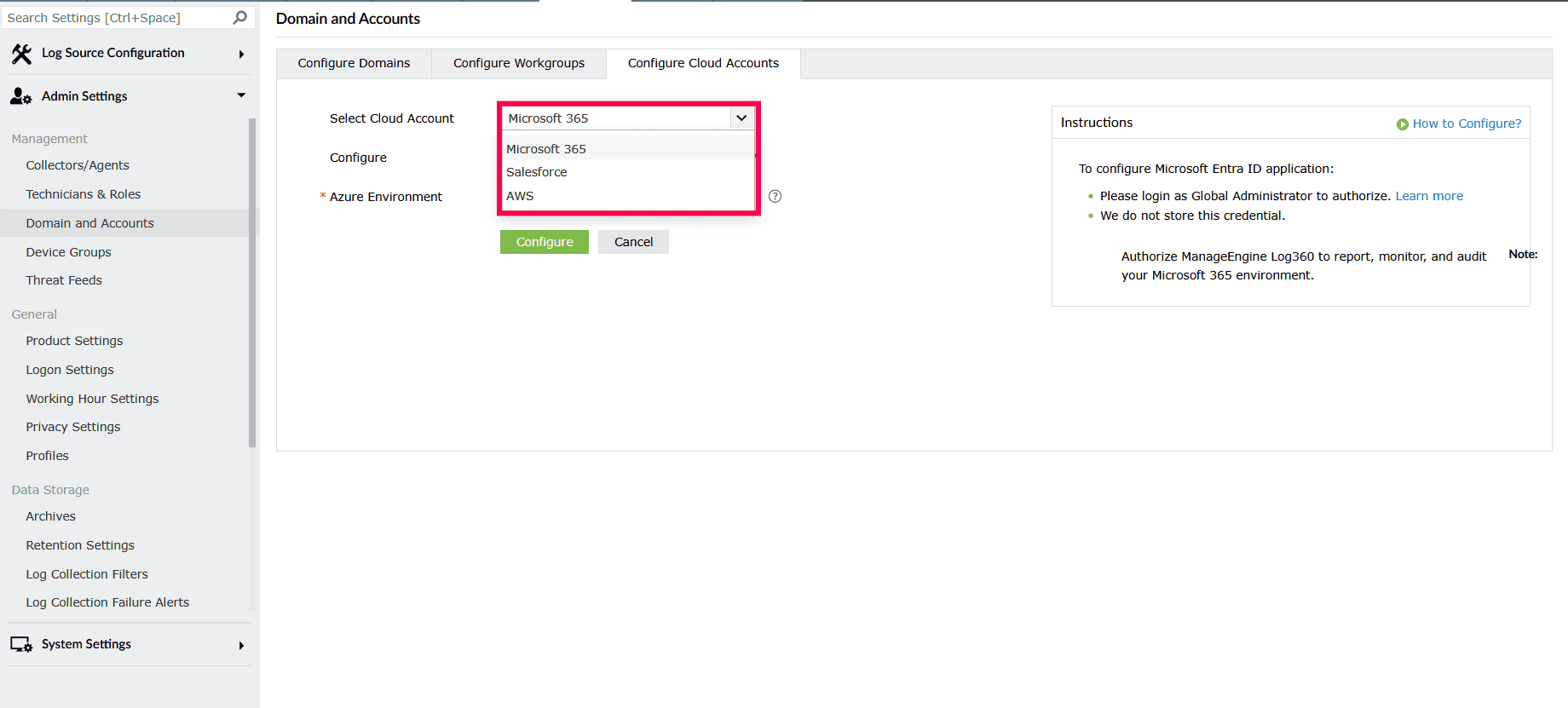1568x708 pixels.
Task: Switch to the Configure Domains tab
Action: 354,63
